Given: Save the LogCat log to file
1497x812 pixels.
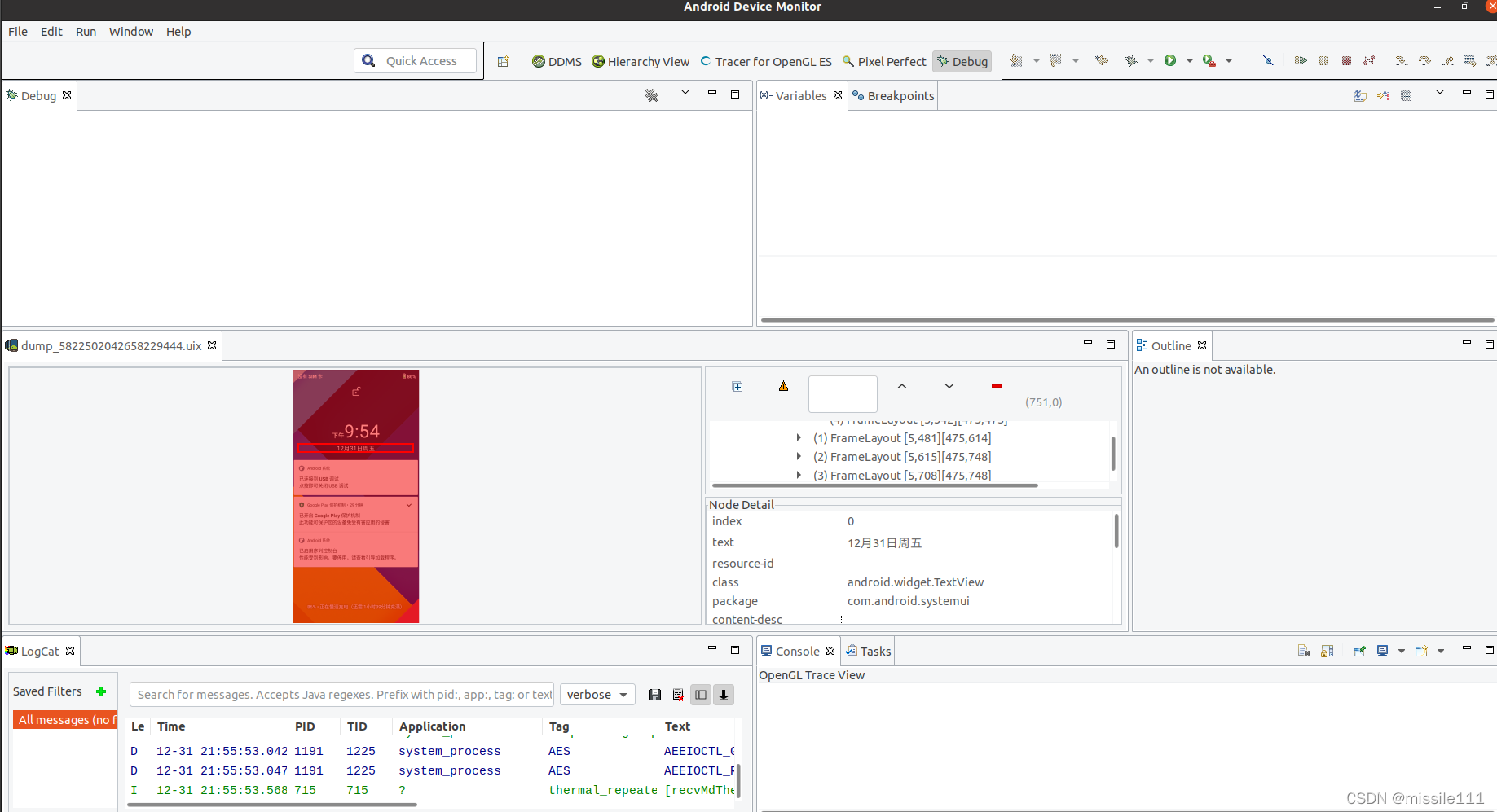Looking at the screenshot, I should 655,694.
